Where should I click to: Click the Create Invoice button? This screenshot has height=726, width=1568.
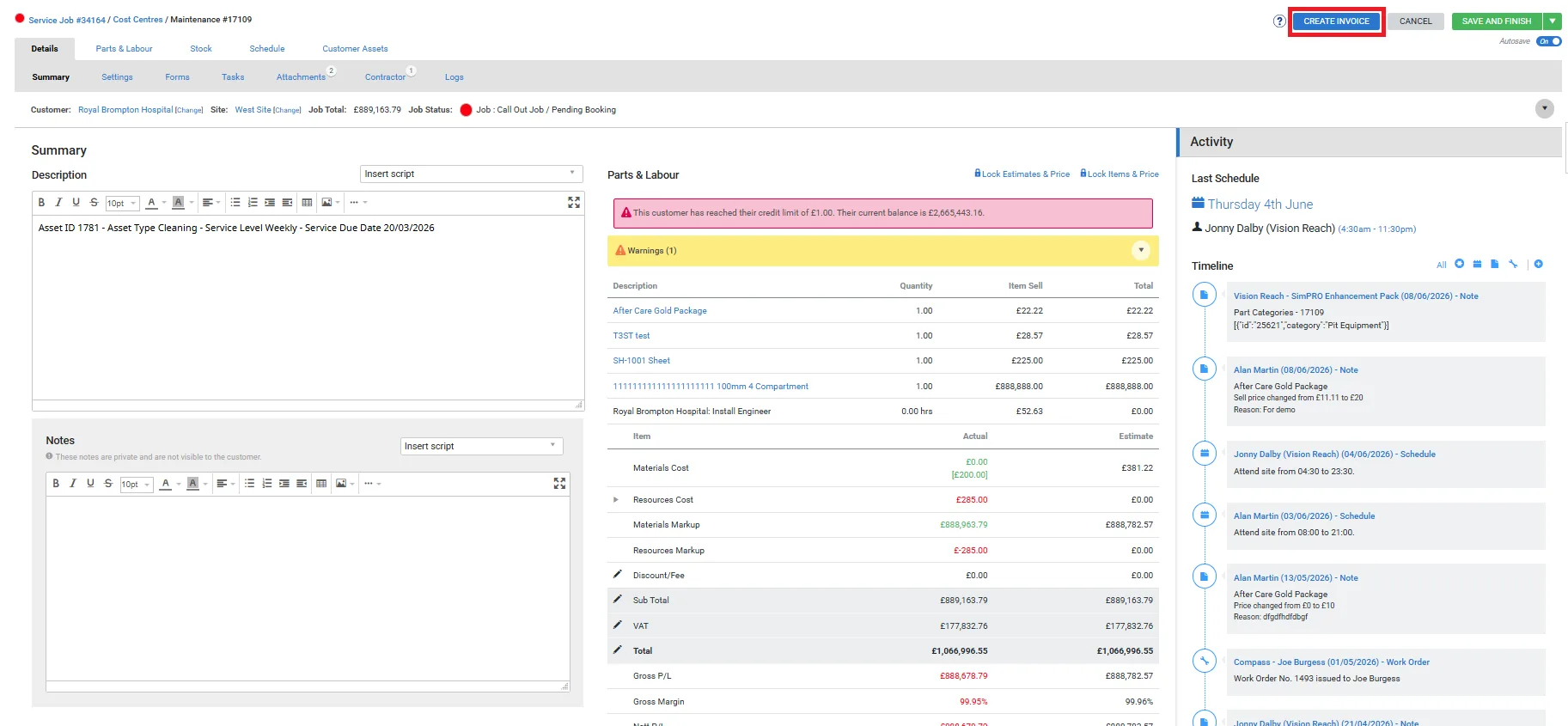point(1336,21)
